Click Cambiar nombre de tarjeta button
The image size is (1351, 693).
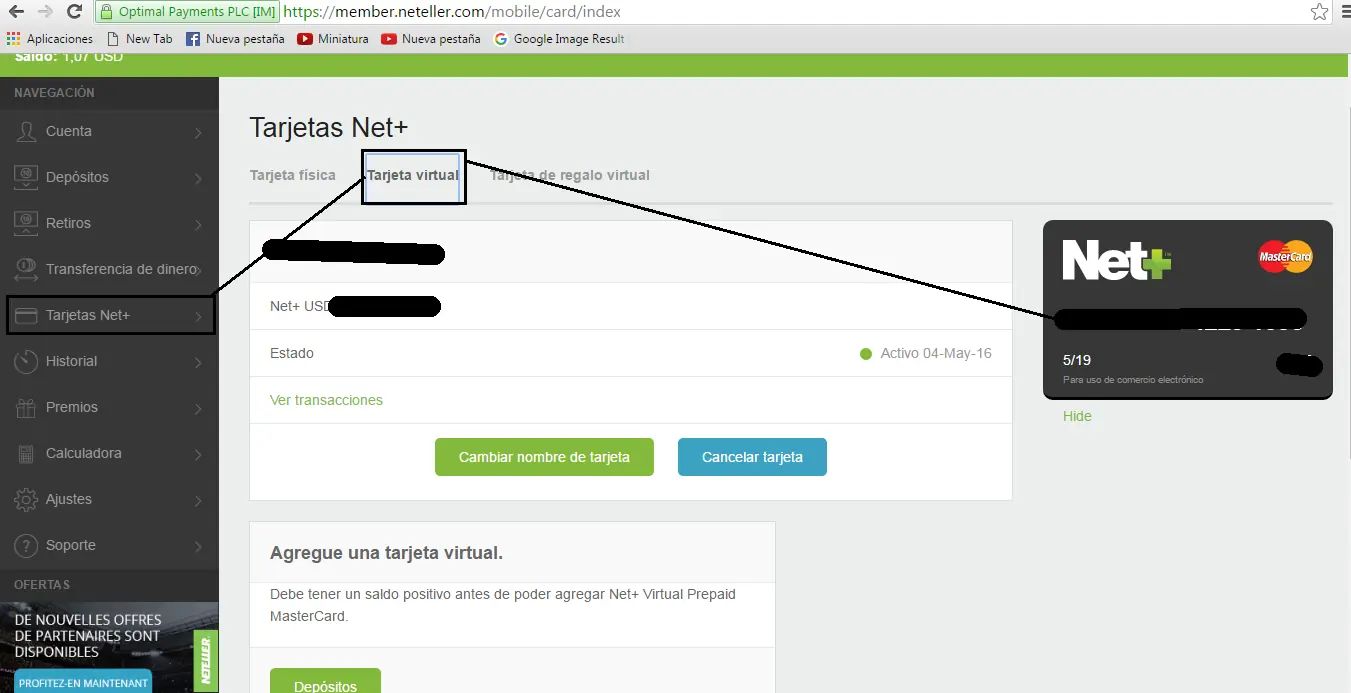[x=544, y=457]
